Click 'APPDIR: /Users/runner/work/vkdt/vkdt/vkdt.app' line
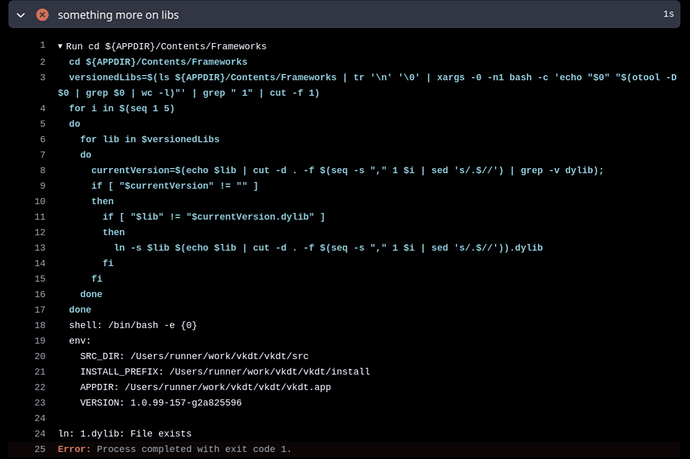The height and width of the screenshot is (459, 690). pos(206,387)
